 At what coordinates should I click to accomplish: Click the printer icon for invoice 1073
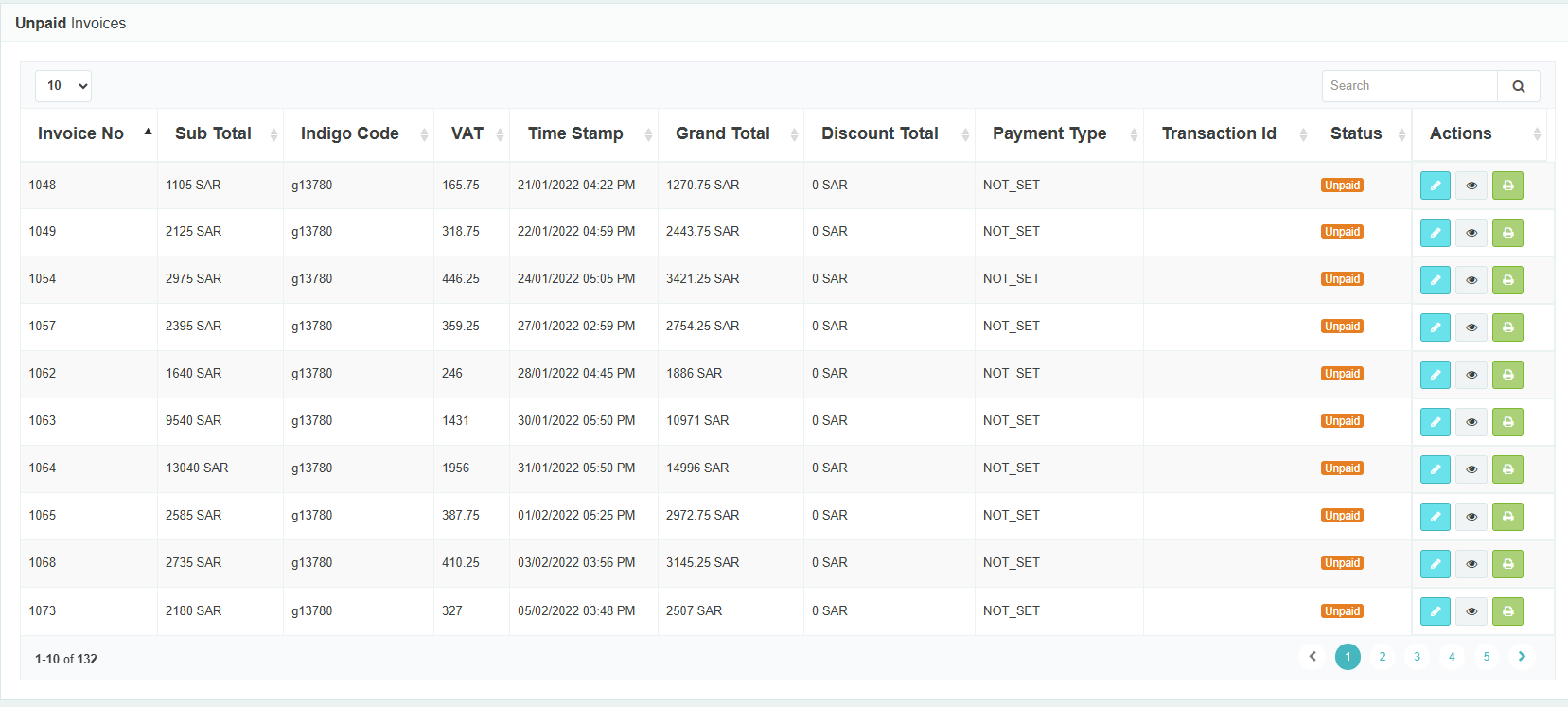coord(1507,611)
